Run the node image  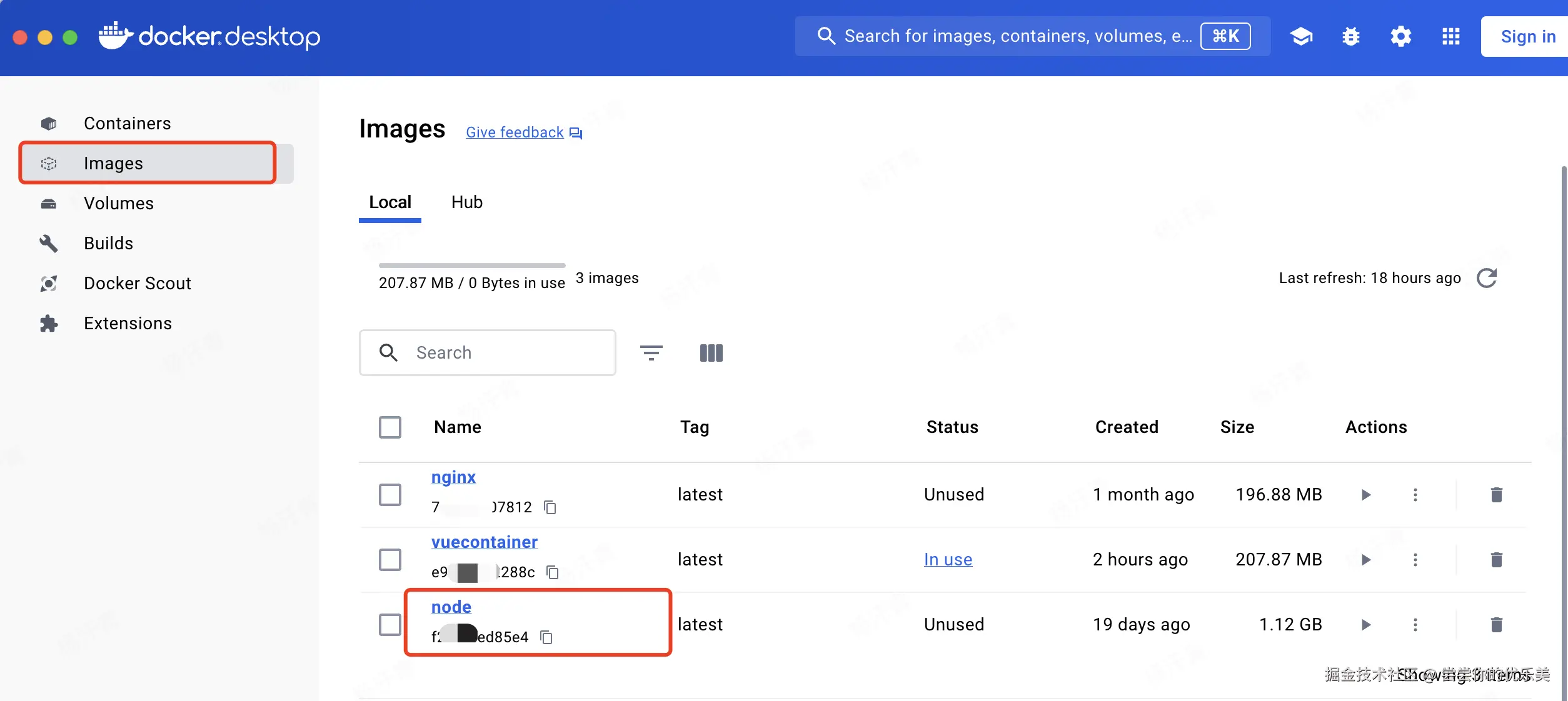[1366, 625]
